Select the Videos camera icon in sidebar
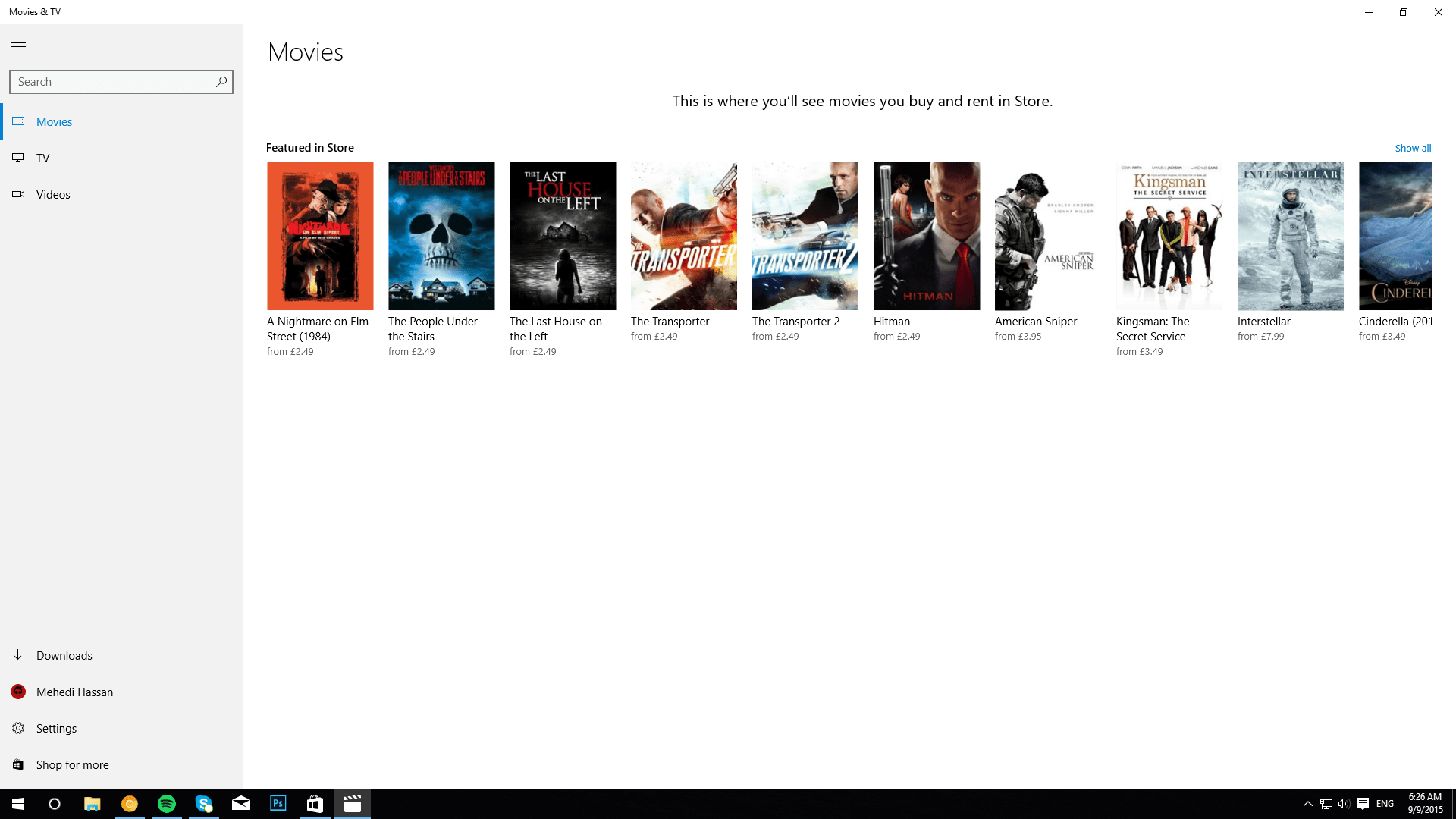The width and height of the screenshot is (1456, 819). point(17,194)
